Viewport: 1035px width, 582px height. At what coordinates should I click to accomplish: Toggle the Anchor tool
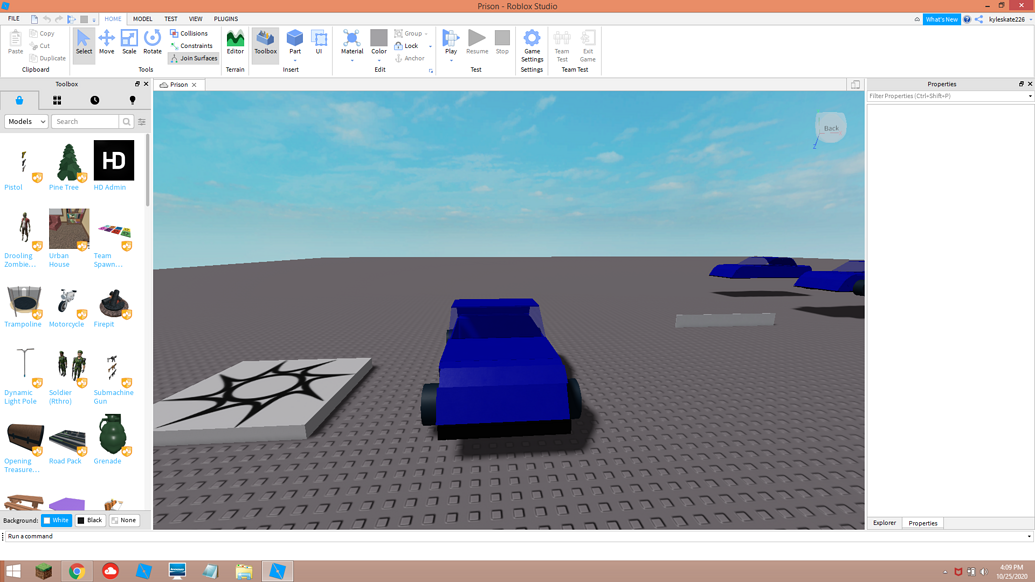point(411,58)
